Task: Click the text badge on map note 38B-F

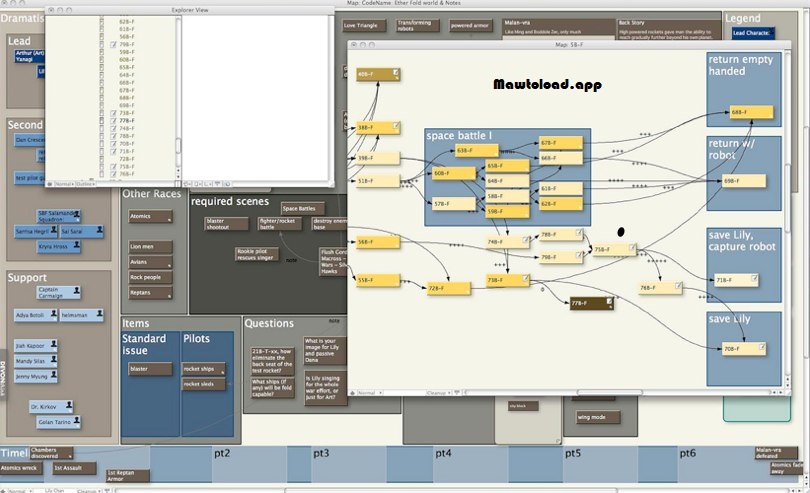Action: (396, 125)
